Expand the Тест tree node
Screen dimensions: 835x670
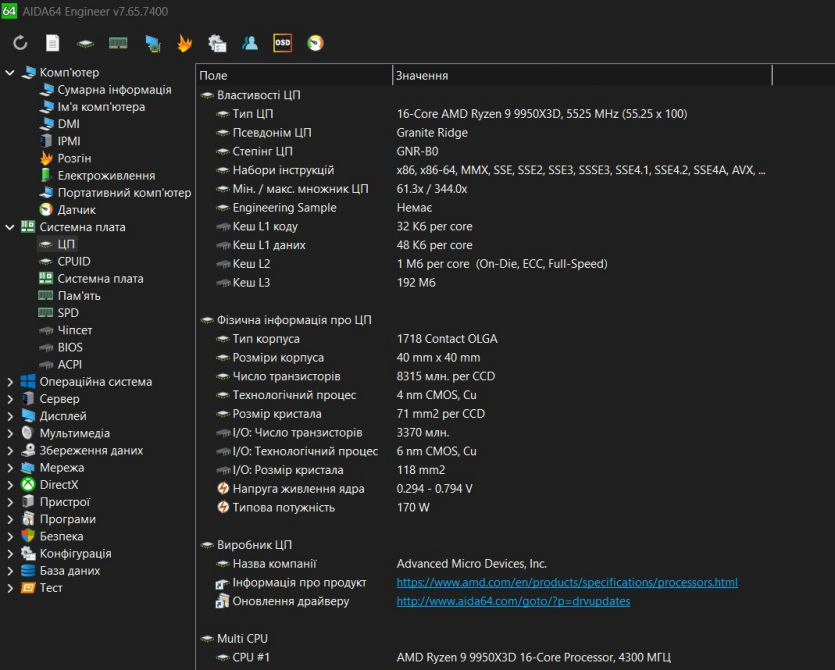pos(10,588)
